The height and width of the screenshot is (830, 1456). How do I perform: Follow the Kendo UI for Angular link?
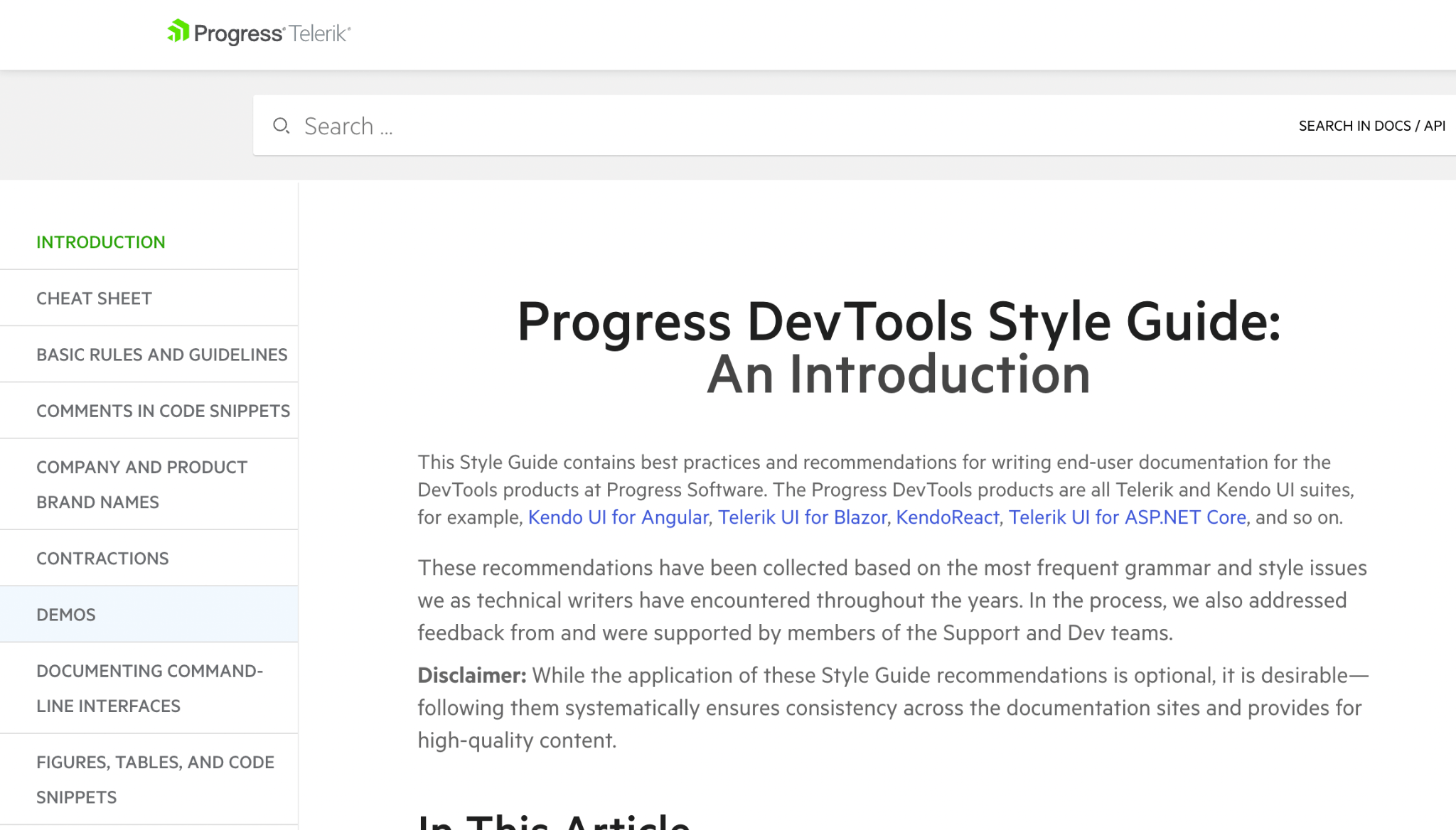click(x=618, y=517)
